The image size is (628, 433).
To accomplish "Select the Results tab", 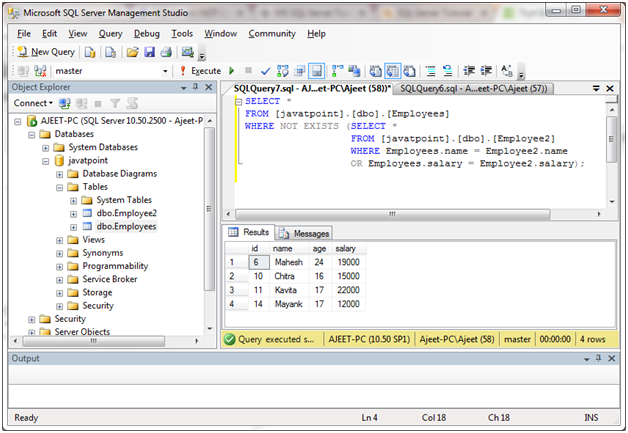I will point(249,232).
